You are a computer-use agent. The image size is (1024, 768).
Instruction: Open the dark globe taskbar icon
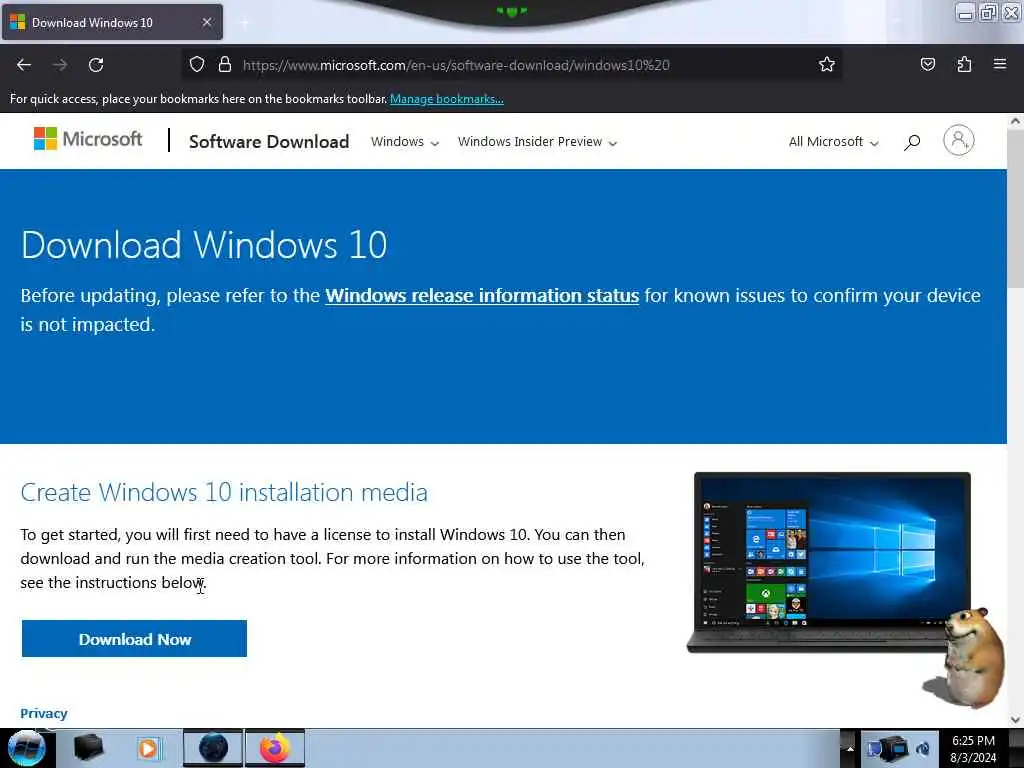[213, 748]
